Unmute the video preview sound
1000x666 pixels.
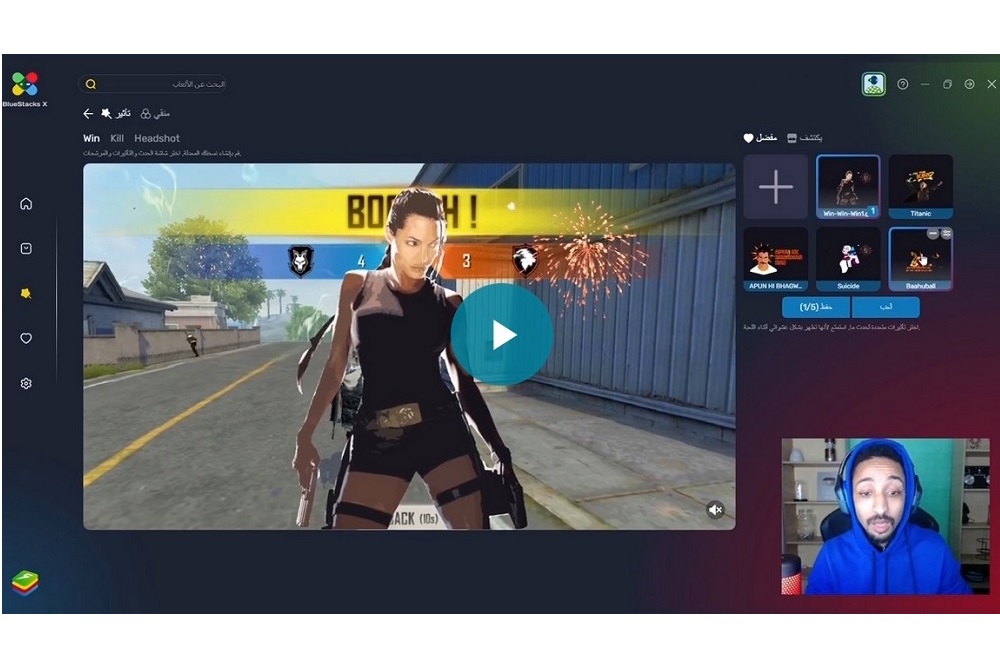(715, 510)
